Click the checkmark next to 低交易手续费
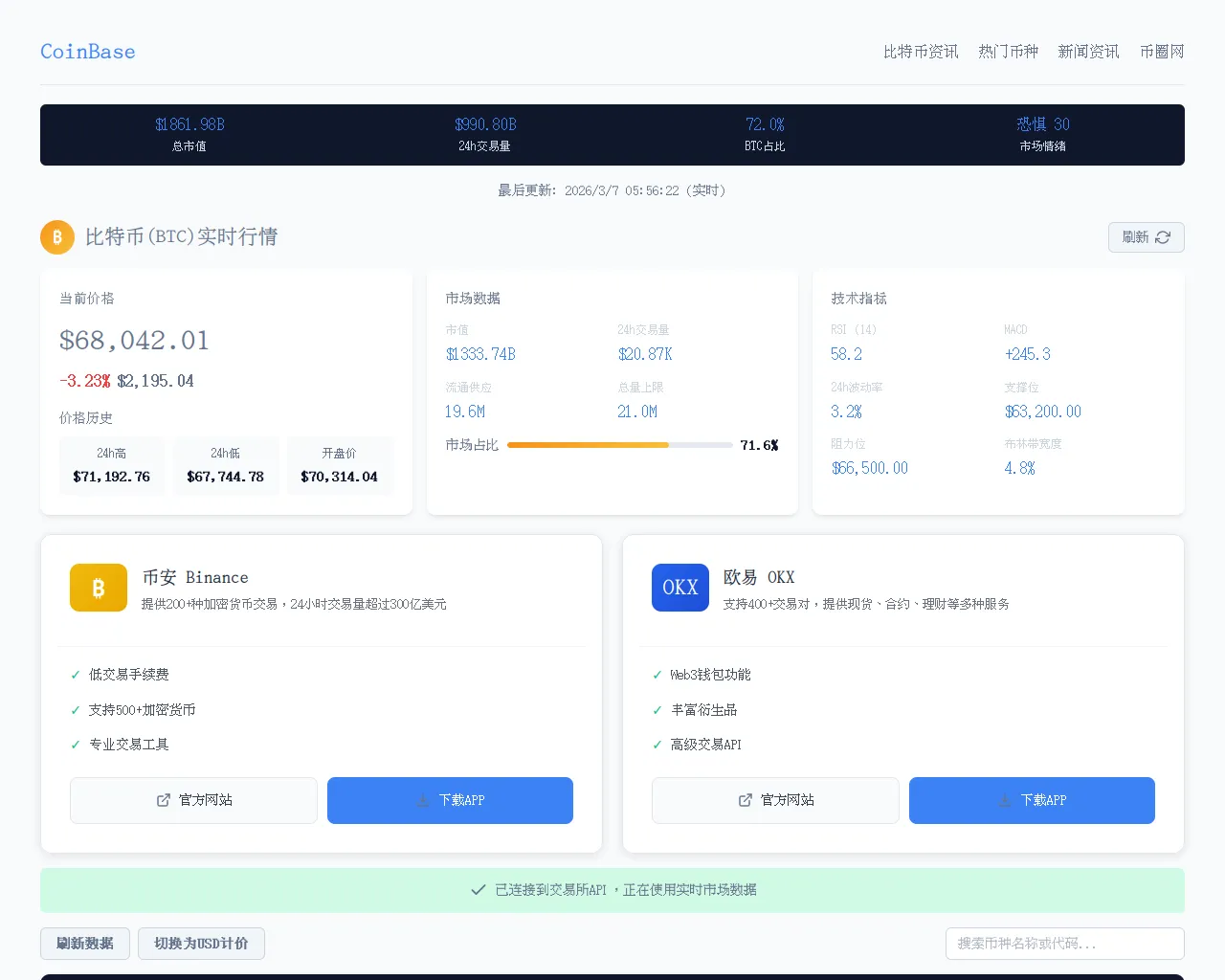1225x980 pixels. (x=76, y=675)
